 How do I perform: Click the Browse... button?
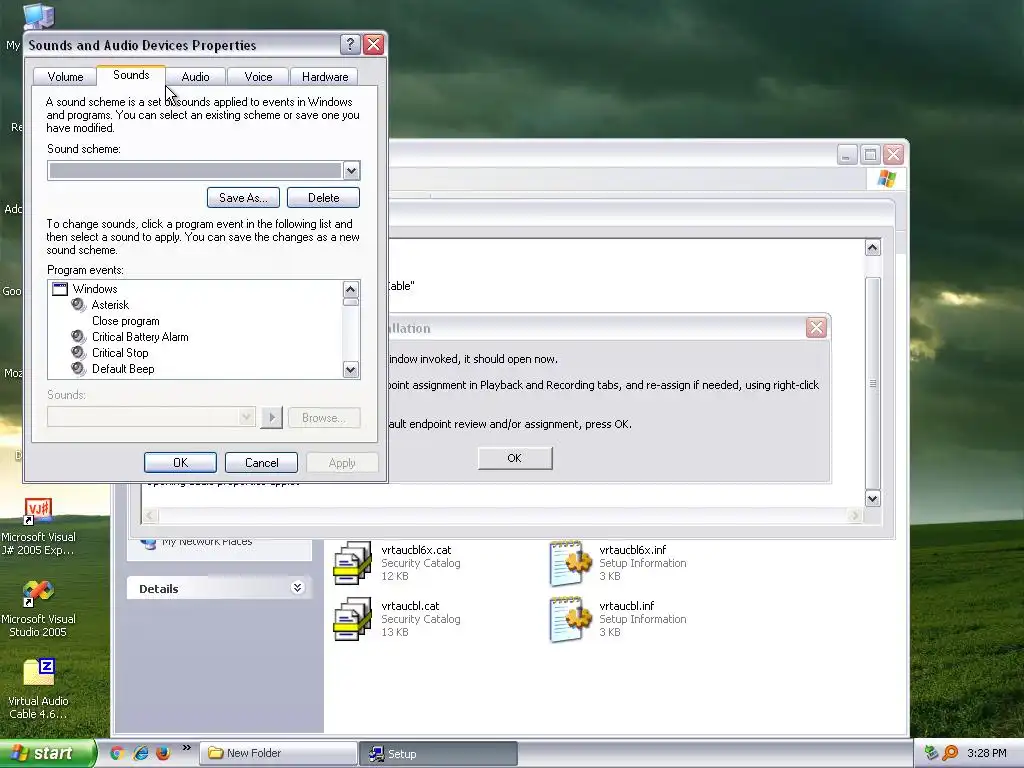click(323, 417)
